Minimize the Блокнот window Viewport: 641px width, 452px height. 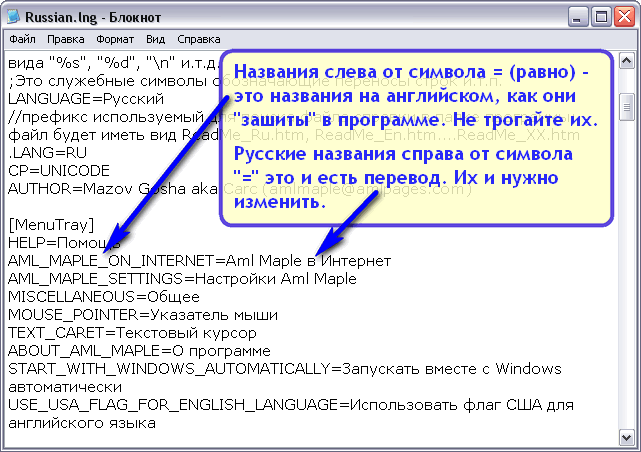[x=578, y=17]
